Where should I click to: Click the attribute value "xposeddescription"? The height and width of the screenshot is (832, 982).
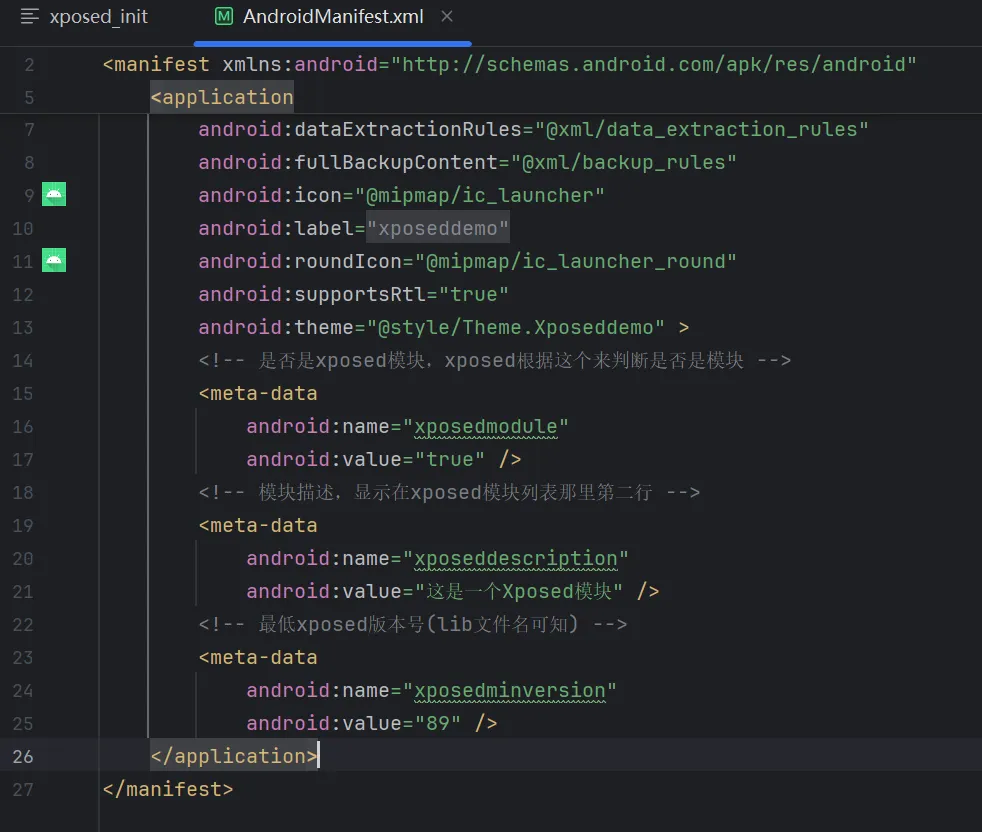click(x=515, y=559)
